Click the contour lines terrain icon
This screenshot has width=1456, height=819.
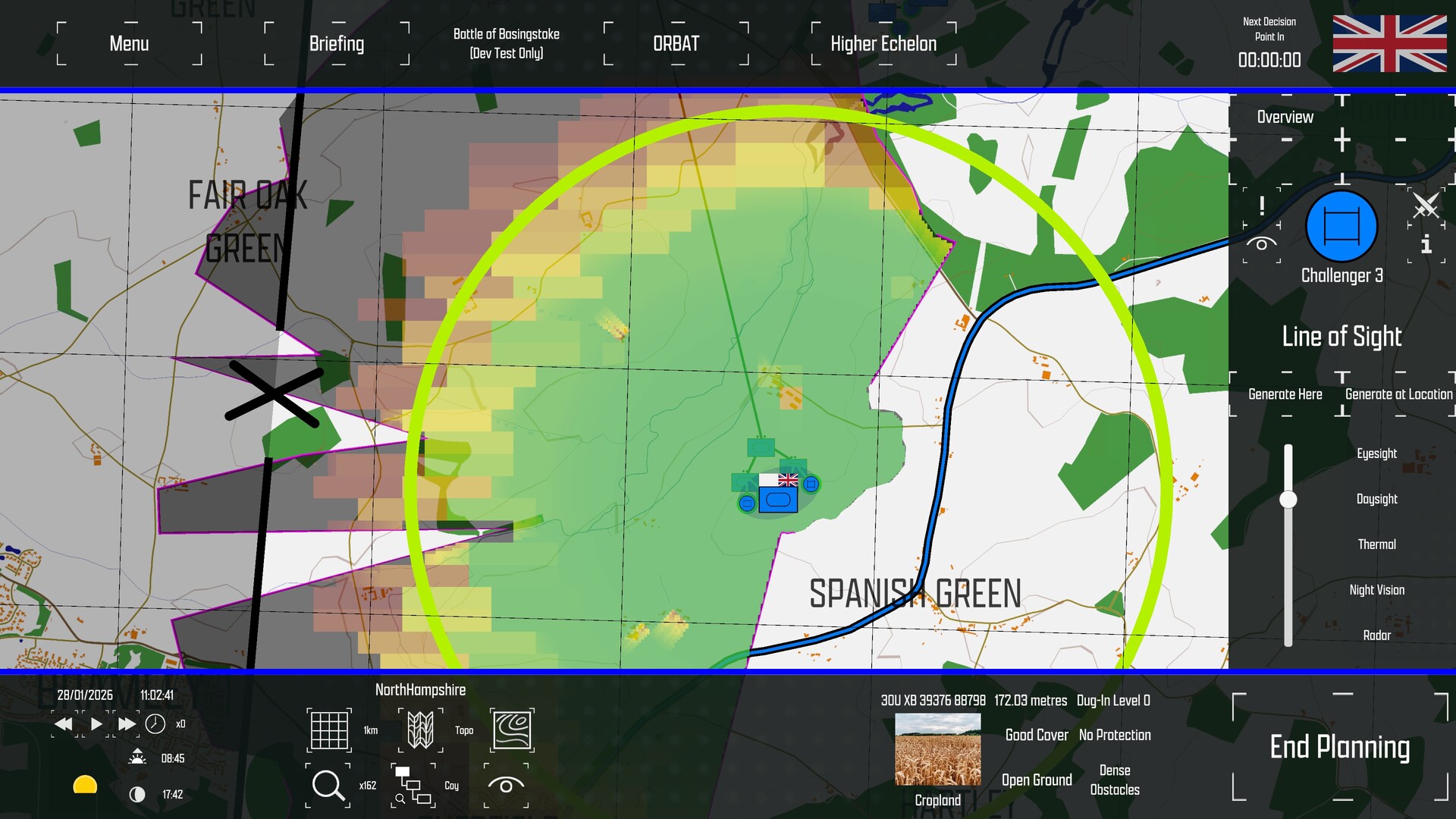click(513, 730)
